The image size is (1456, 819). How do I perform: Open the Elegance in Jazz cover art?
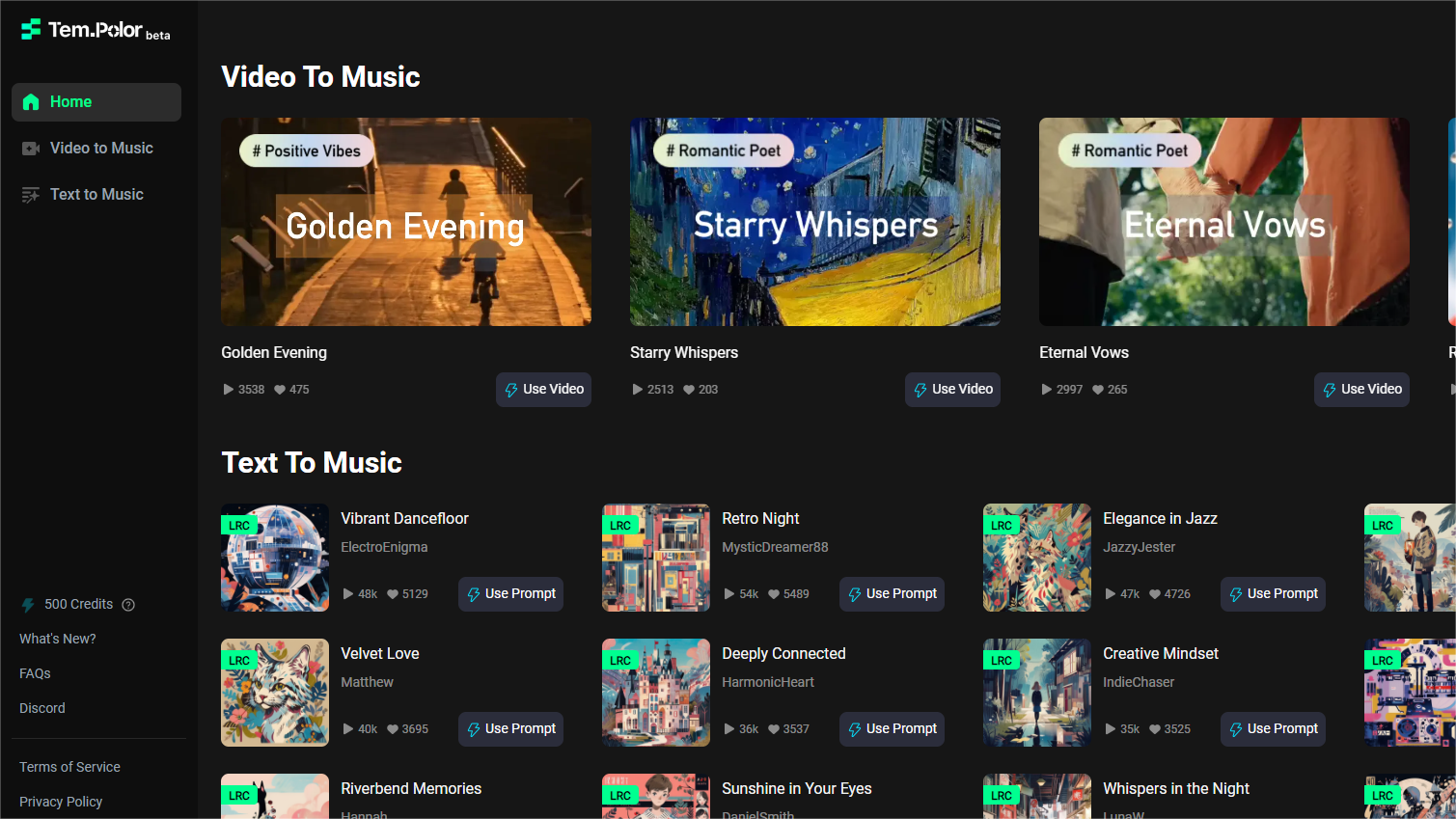tap(1037, 558)
